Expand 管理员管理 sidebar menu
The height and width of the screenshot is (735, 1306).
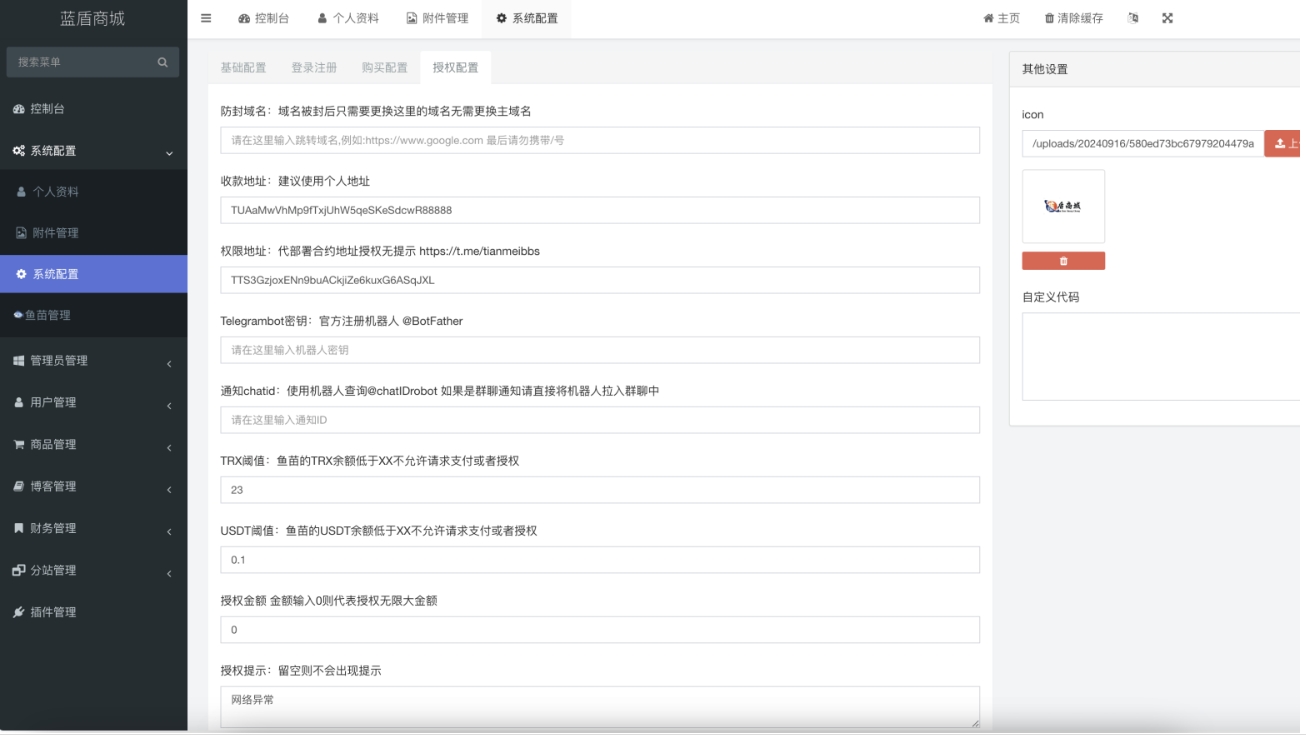tap(93, 361)
